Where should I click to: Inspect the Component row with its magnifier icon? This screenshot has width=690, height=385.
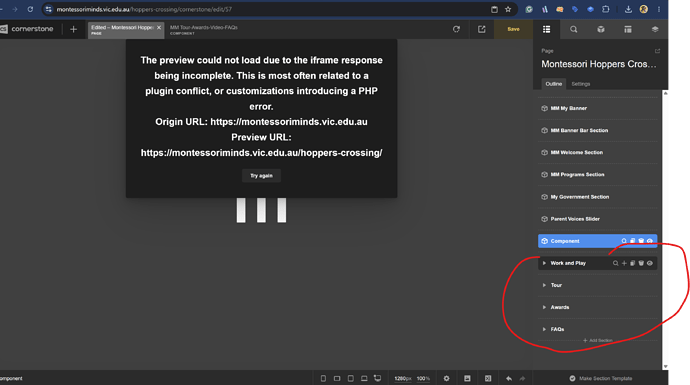624,241
